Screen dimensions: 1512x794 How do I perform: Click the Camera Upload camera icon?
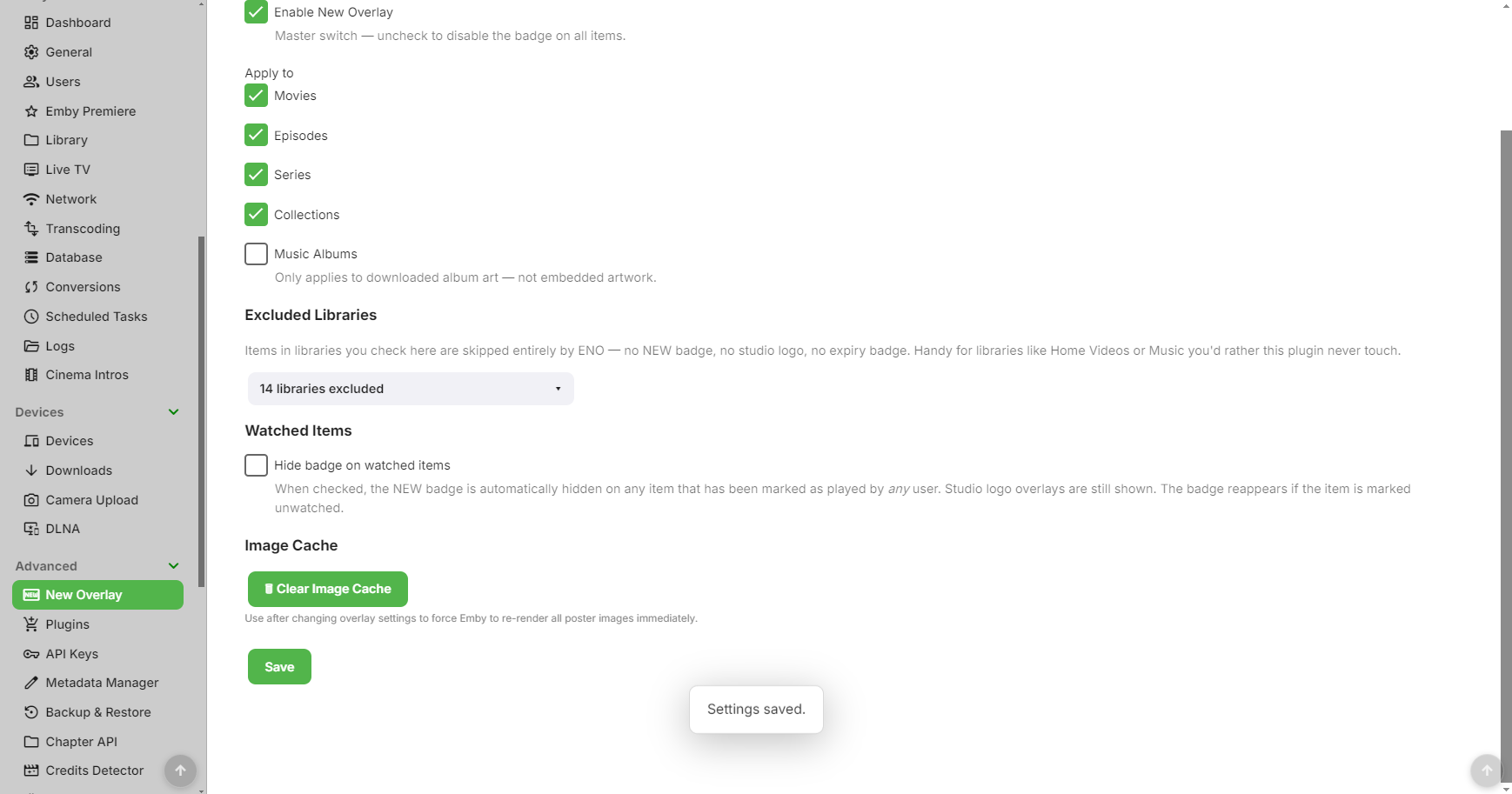tap(31, 500)
